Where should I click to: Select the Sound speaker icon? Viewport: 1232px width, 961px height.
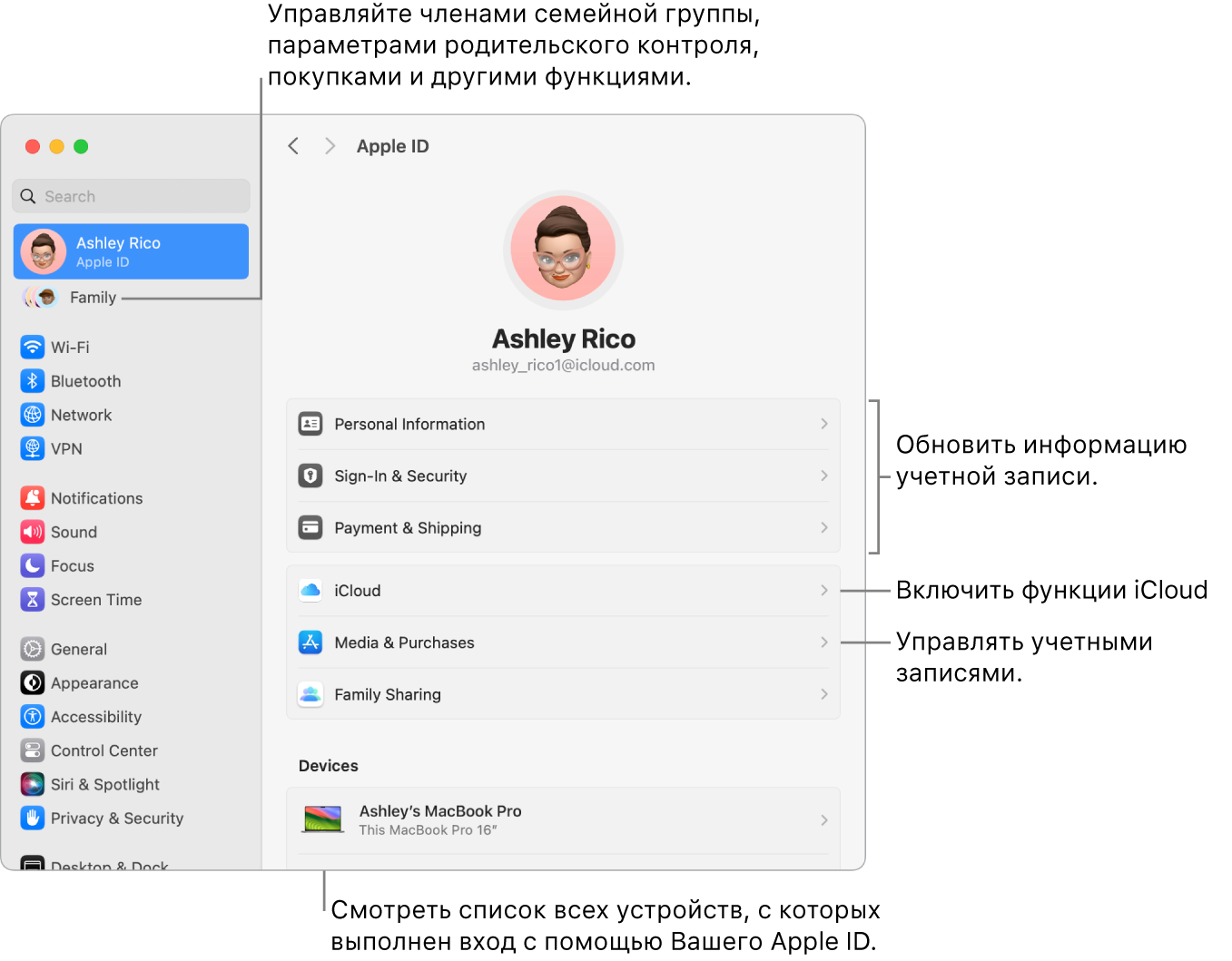(33, 532)
